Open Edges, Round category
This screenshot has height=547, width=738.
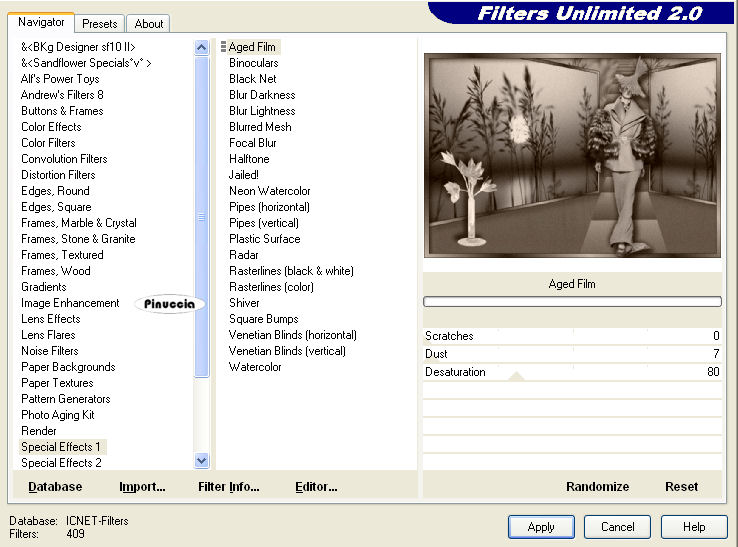55,191
